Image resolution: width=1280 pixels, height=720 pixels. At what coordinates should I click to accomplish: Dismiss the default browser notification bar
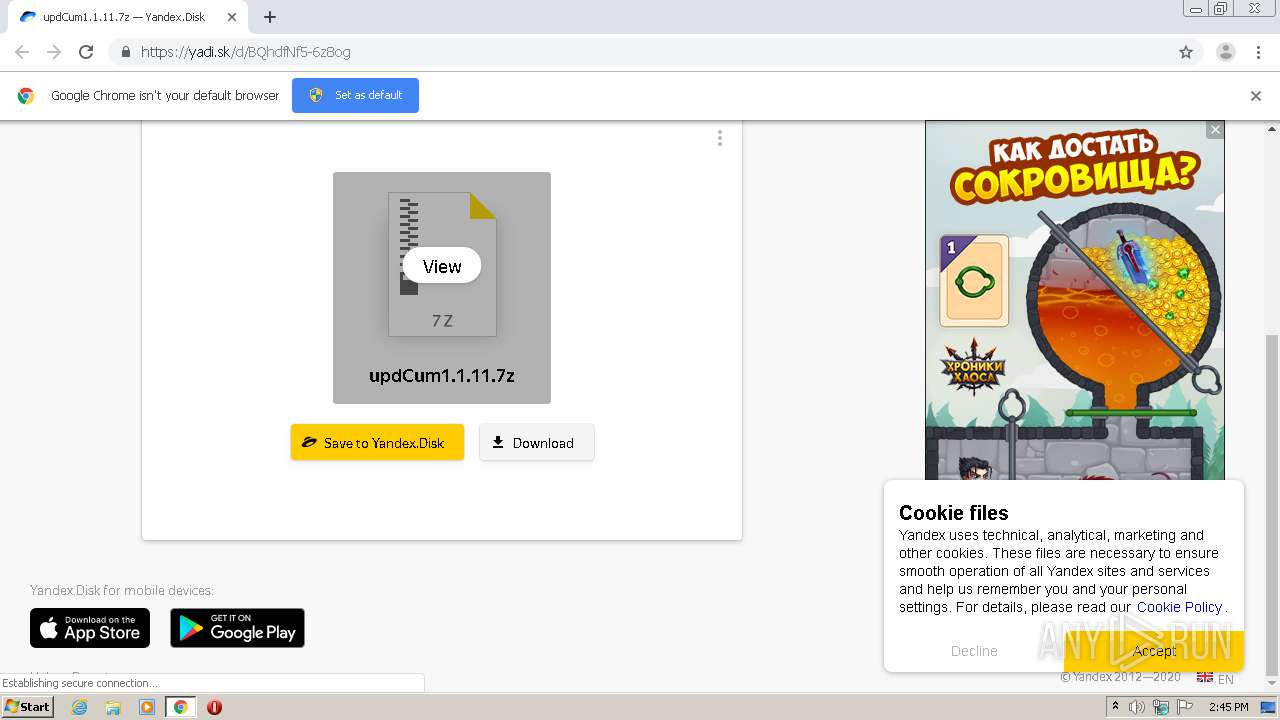point(1256,96)
